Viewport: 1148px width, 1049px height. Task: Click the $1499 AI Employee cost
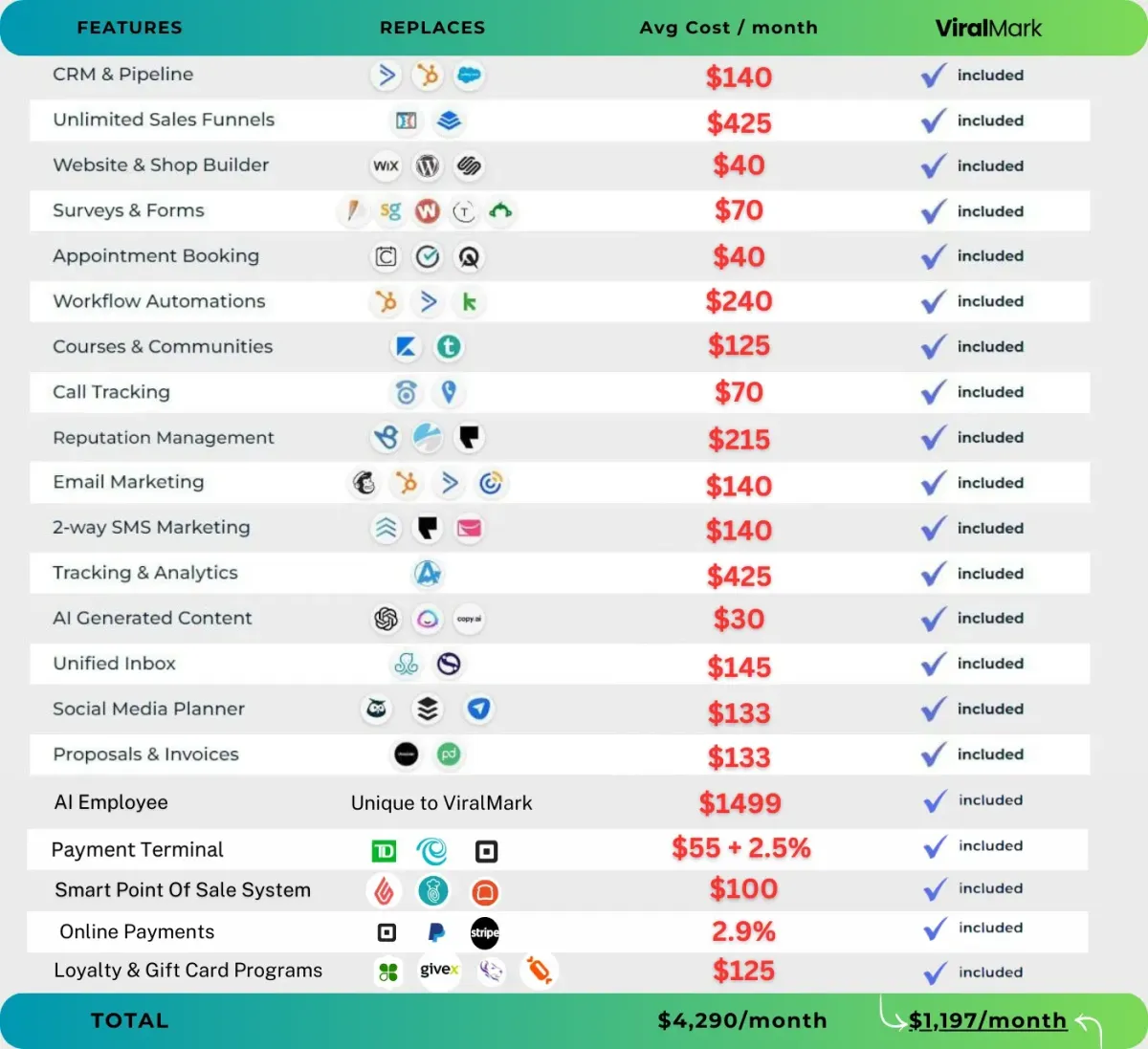[740, 803]
